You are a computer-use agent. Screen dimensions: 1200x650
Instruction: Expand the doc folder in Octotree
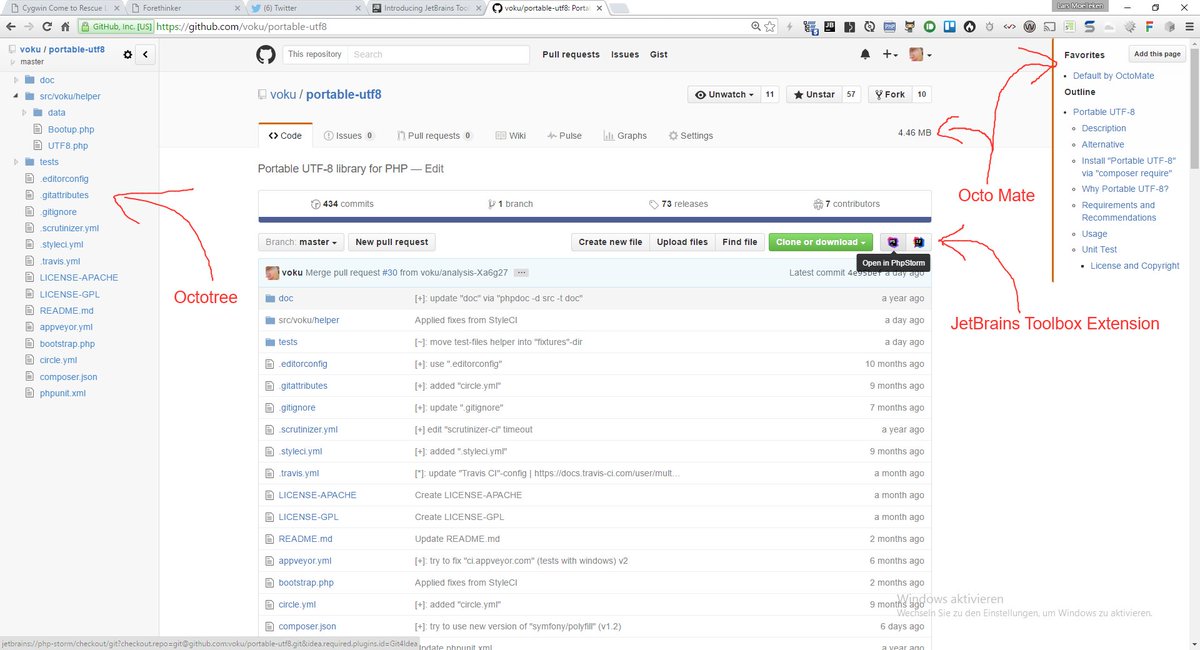[16, 79]
